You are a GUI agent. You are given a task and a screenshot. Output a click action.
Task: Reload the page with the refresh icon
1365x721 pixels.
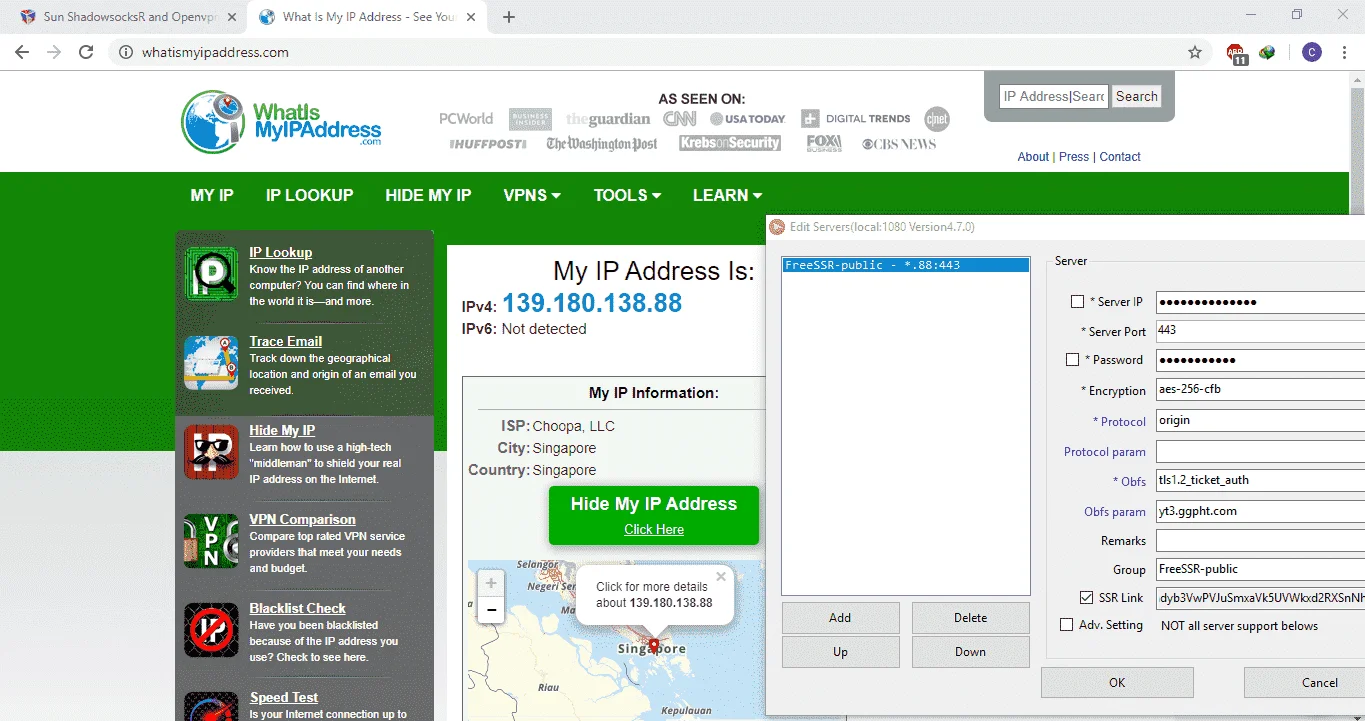click(x=86, y=52)
